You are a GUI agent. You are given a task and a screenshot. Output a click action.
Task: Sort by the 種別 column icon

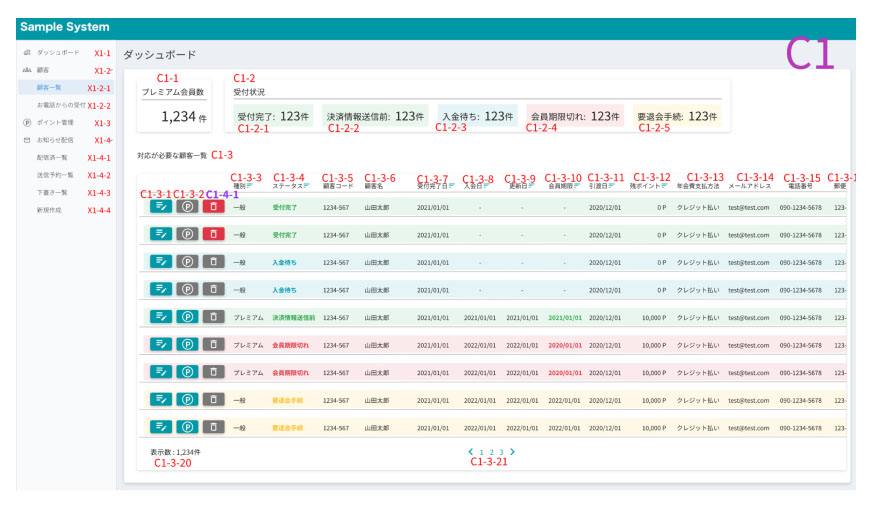click(x=250, y=186)
